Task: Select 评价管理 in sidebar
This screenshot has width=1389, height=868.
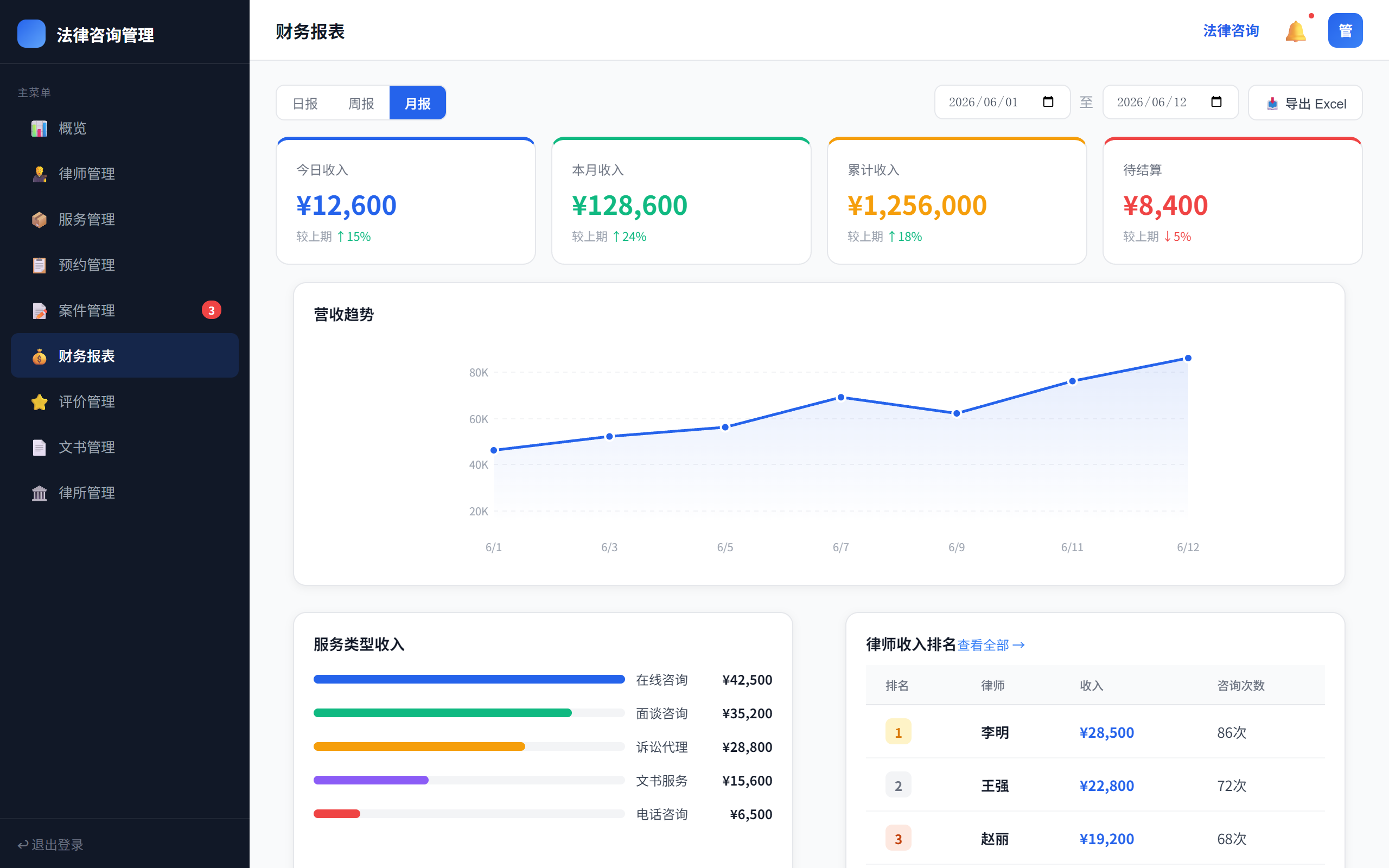Action: point(125,402)
